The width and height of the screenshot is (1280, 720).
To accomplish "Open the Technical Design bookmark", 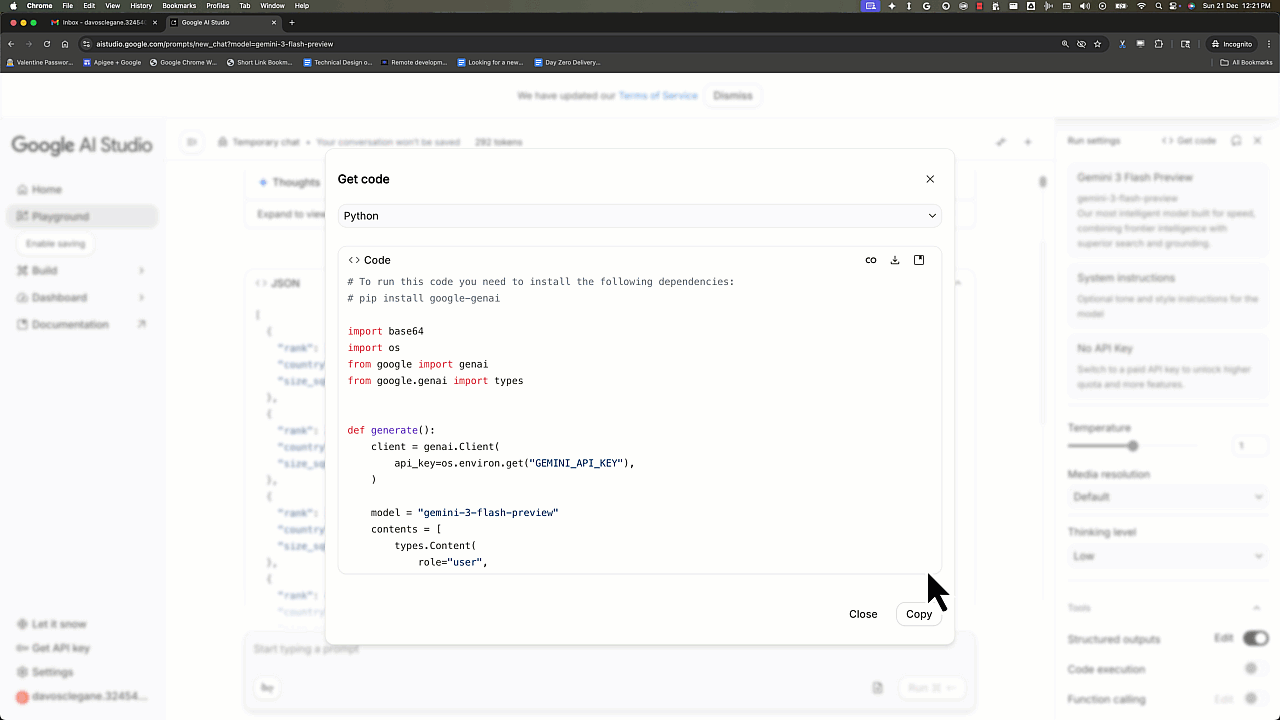I will click(338, 62).
